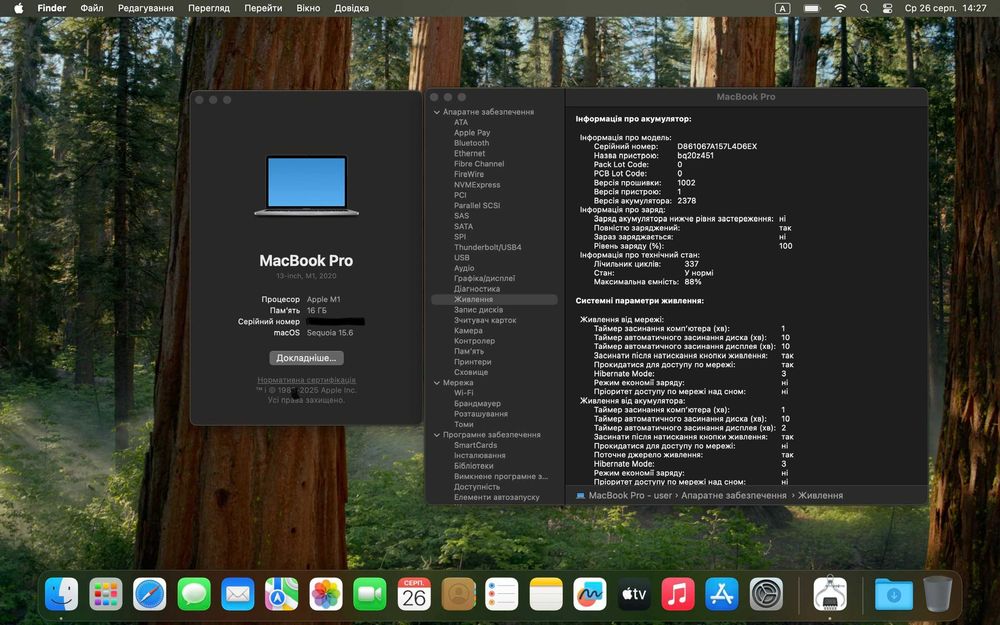The width and height of the screenshot is (1000, 625).
Task: Open Downloads folder in the Dock
Action: [893, 594]
